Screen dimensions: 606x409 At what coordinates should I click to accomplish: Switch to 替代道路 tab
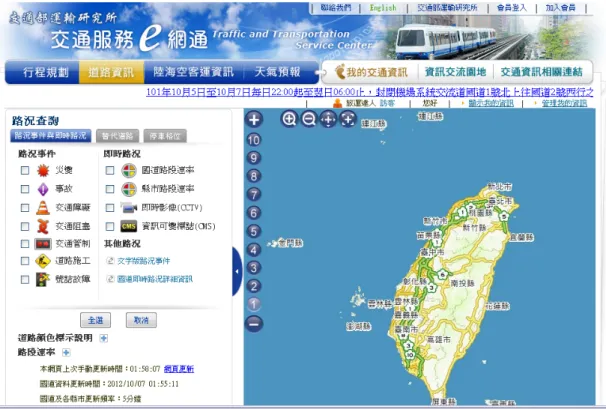117,136
